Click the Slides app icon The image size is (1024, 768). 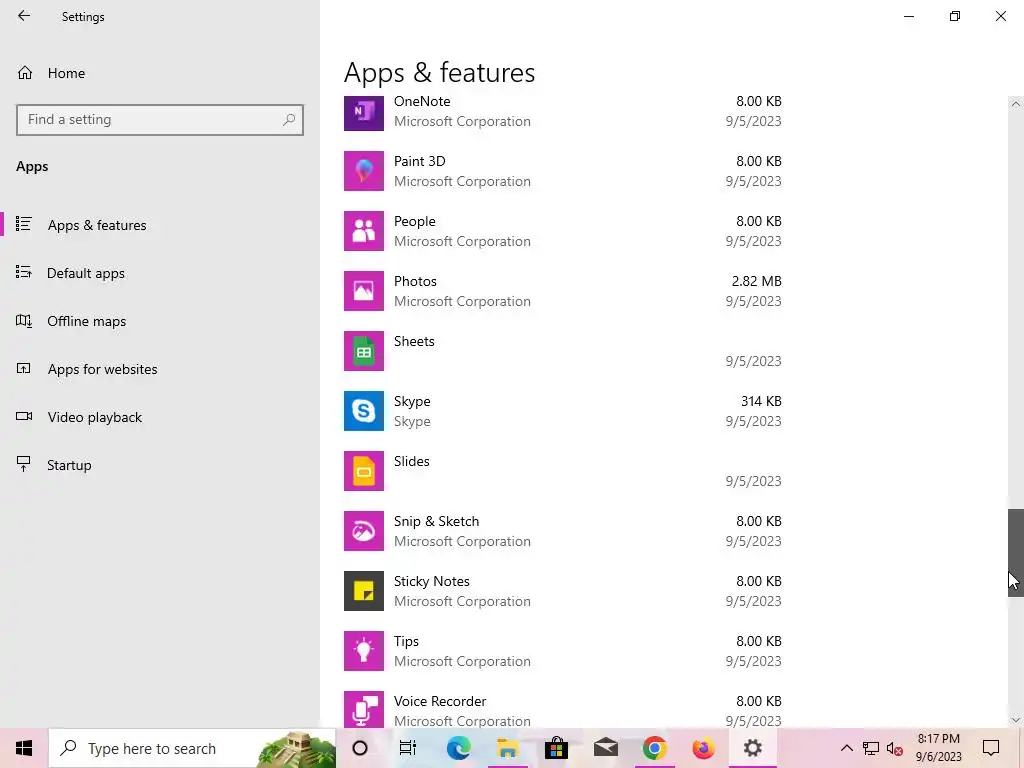tap(364, 472)
